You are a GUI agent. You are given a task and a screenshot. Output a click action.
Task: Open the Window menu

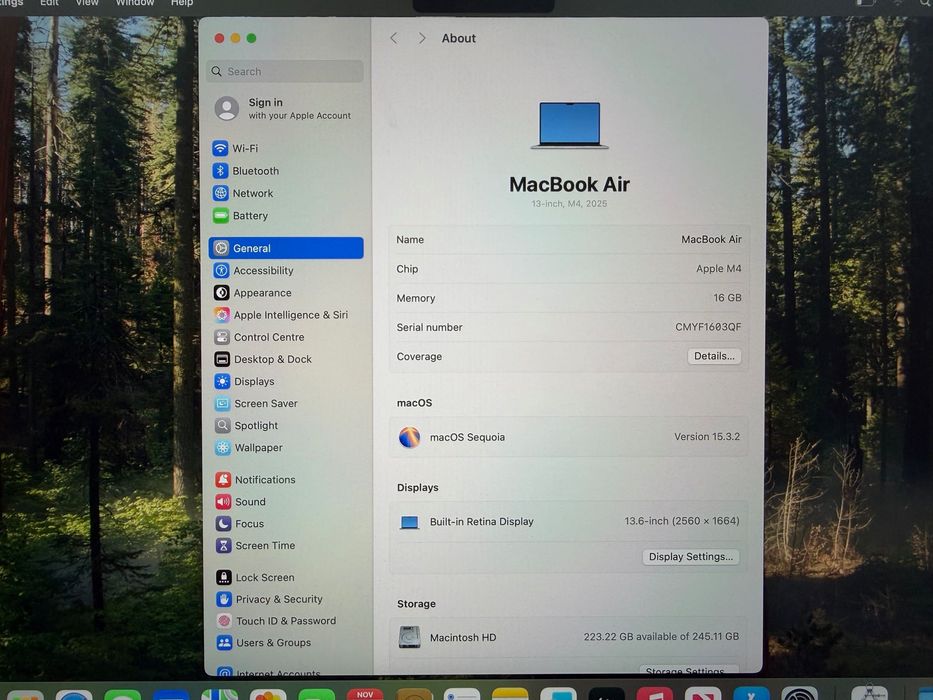click(134, 3)
